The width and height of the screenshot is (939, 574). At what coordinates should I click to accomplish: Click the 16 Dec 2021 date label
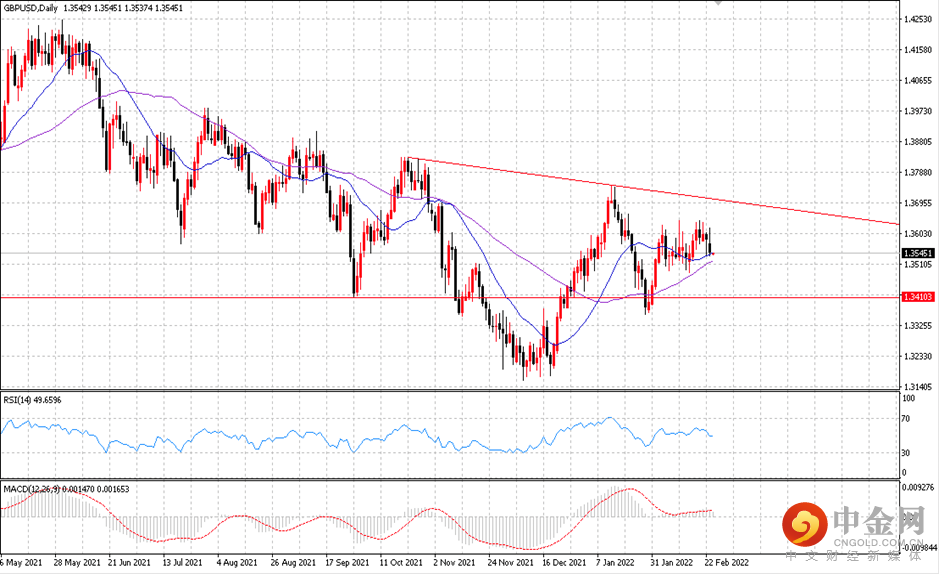[564, 563]
